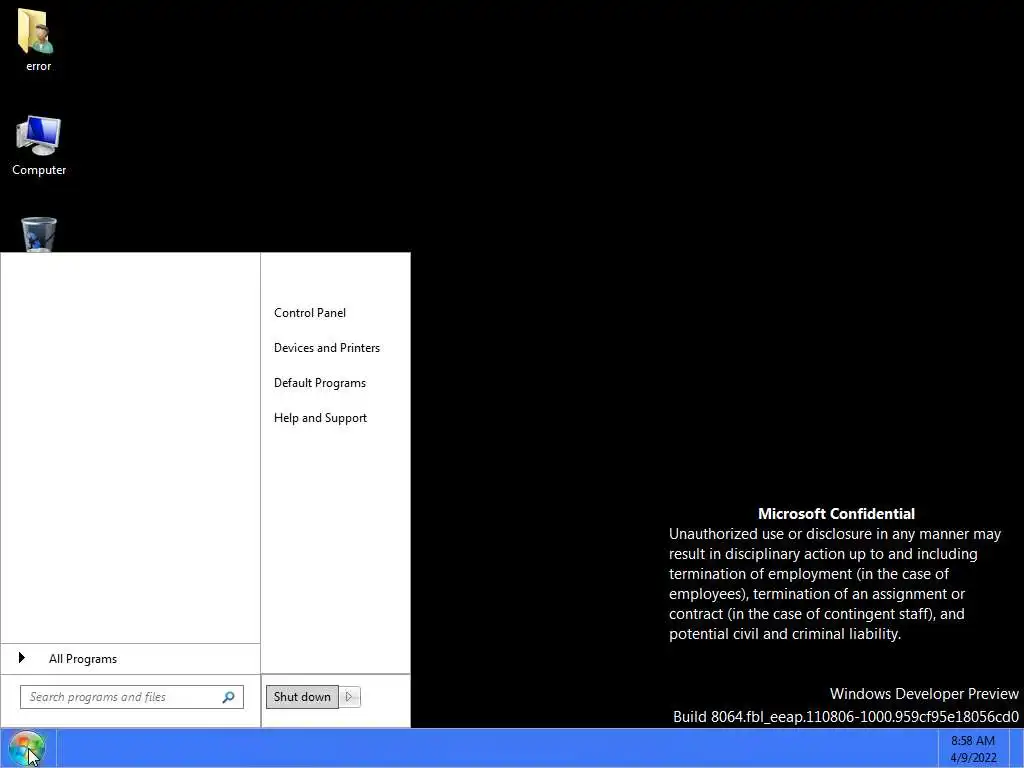This screenshot has width=1024, height=768.
Task: Open the shut down options arrow
Action: click(349, 697)
